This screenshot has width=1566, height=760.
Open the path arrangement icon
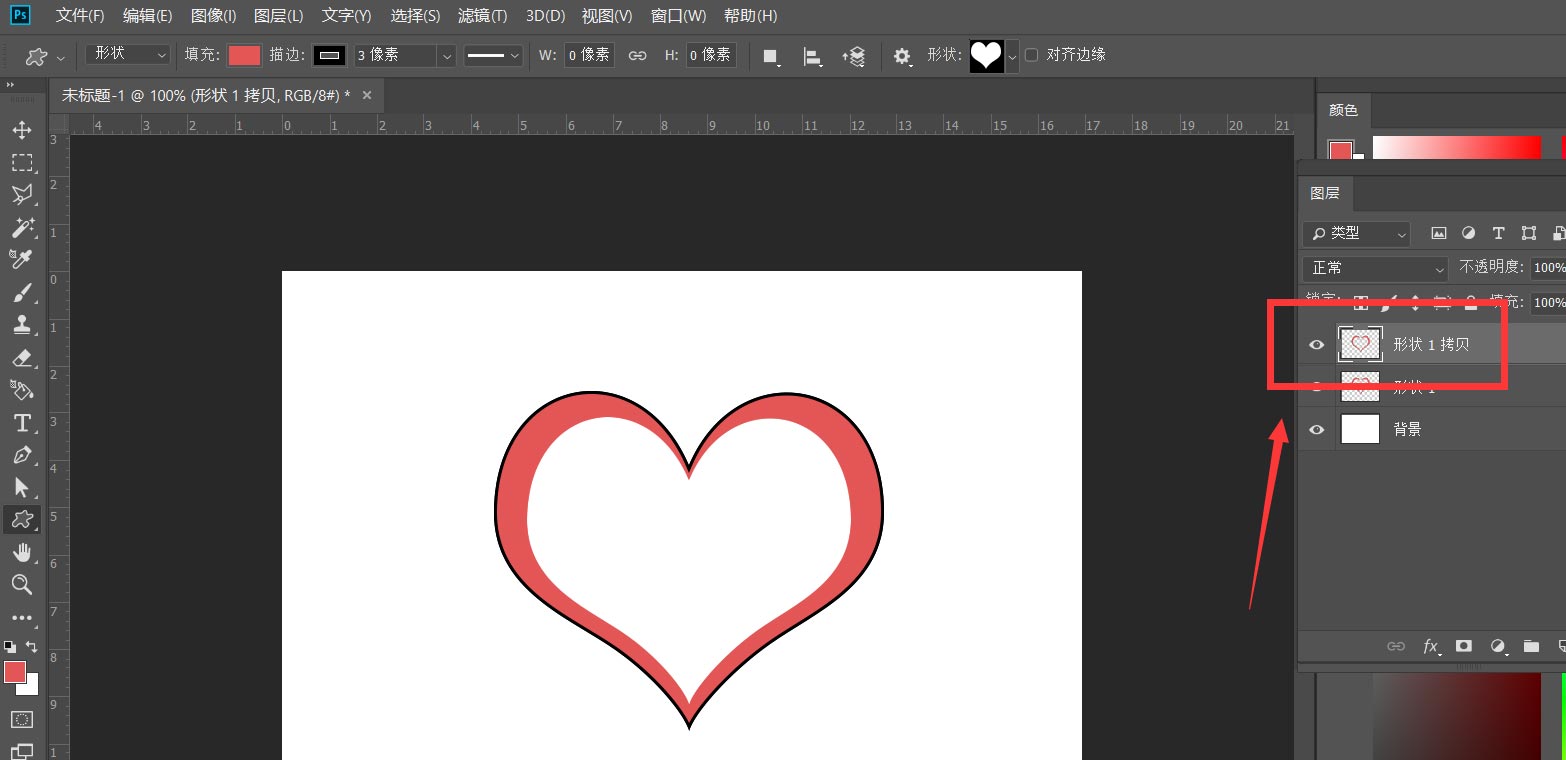[x=854, y=56]
